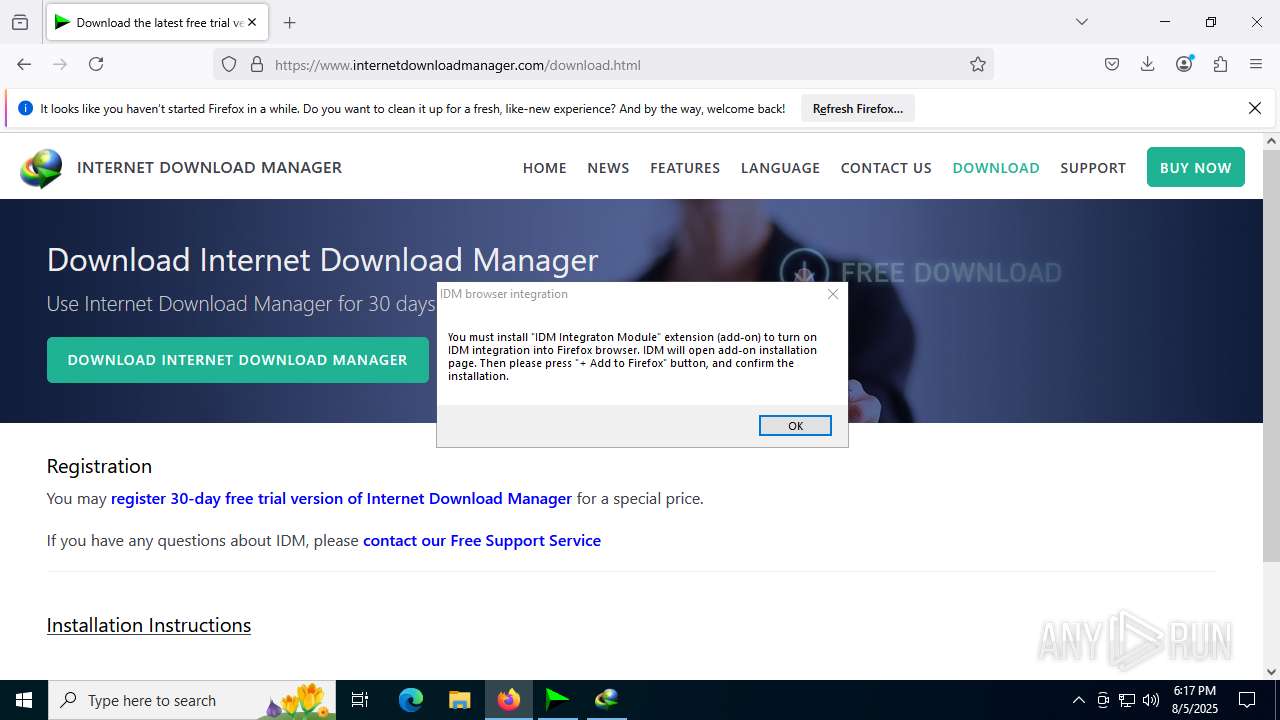1280x720 pixels.
Task: Open Microsoft Edge from taskbar
Action: coord(411,700)
